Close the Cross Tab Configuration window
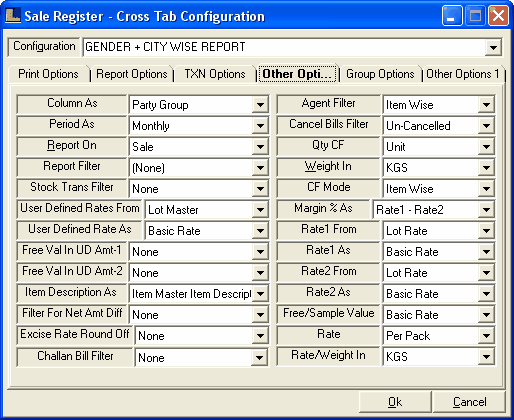Image resolution: width=514 pixels, height=420 pixels. click(x=498, y=16)
